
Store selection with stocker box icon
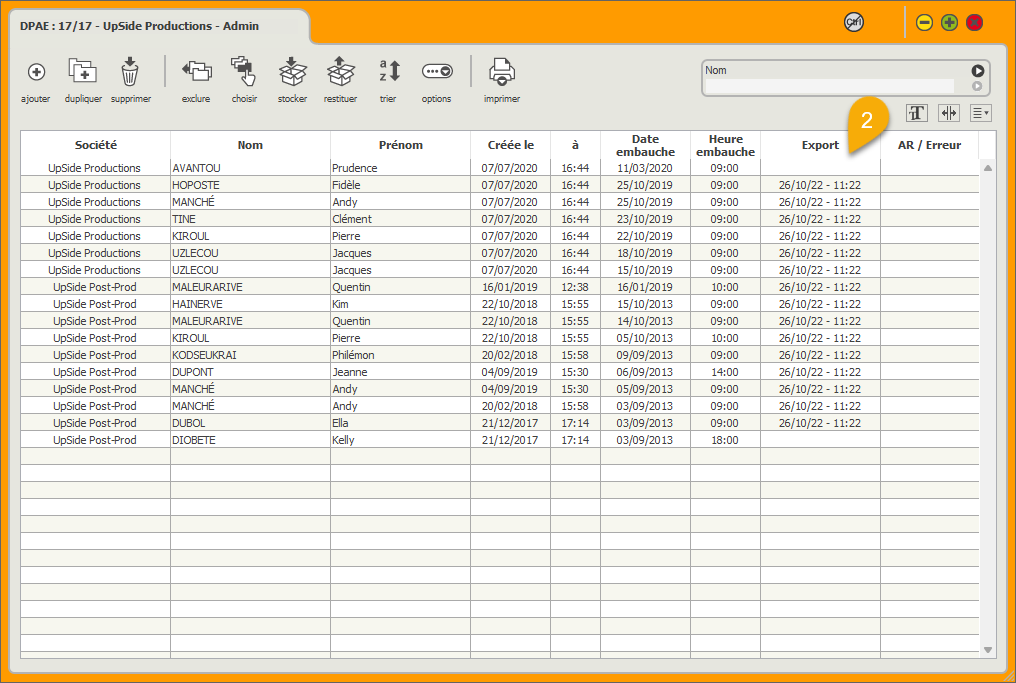[x=292, y=71]
